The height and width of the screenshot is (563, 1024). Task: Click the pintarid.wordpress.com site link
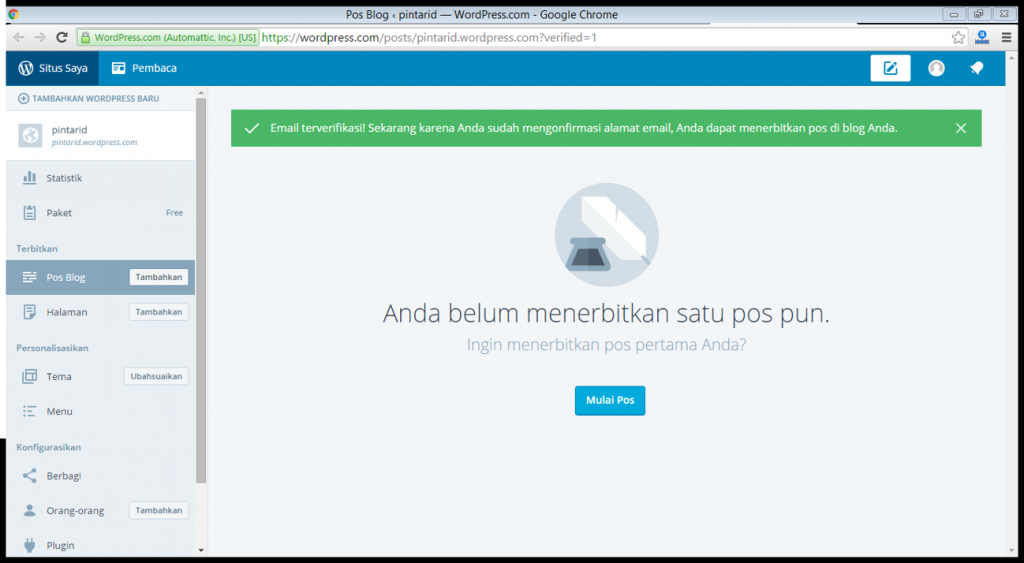pyautogui.click(x=94, y=142)
